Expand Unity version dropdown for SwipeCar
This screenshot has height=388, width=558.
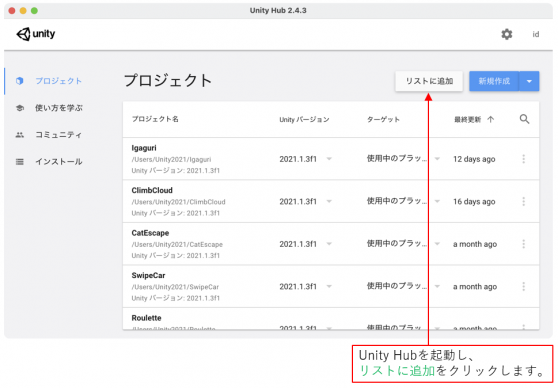click(x=329, y=286)
